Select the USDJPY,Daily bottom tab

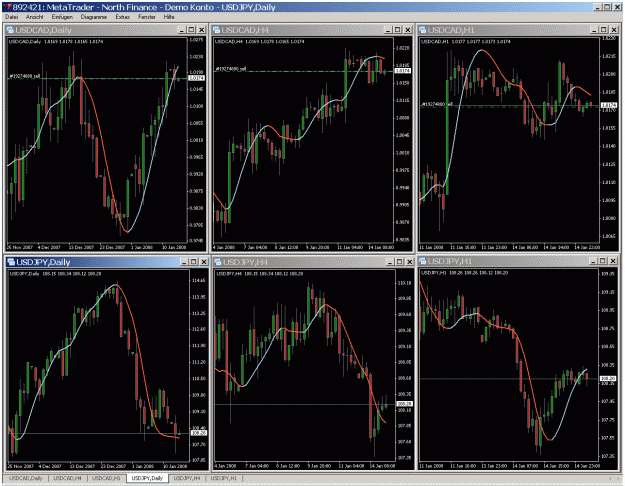tap(147, 478)
